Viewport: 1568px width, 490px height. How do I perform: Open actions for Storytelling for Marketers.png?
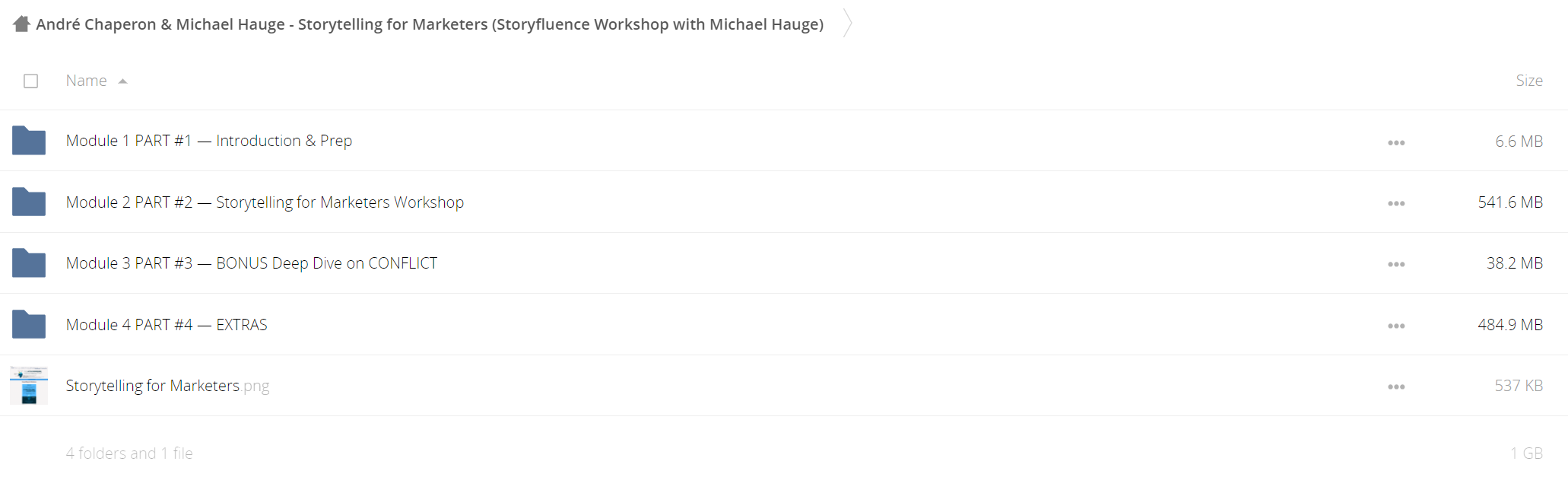(1396, 387)
